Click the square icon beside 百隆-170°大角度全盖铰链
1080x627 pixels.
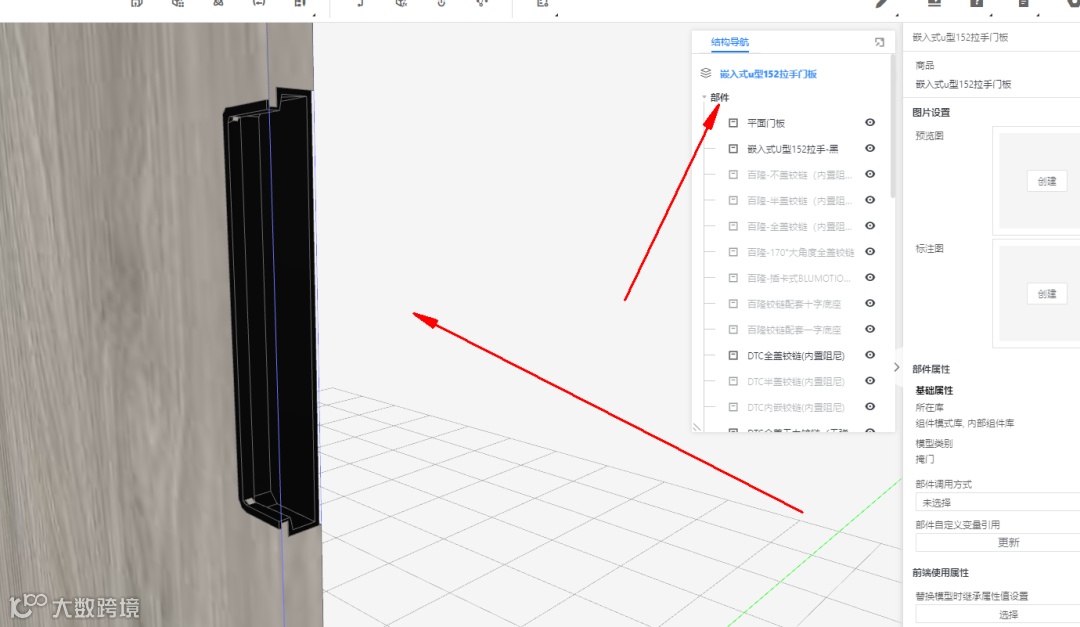(x=733, y=251)
